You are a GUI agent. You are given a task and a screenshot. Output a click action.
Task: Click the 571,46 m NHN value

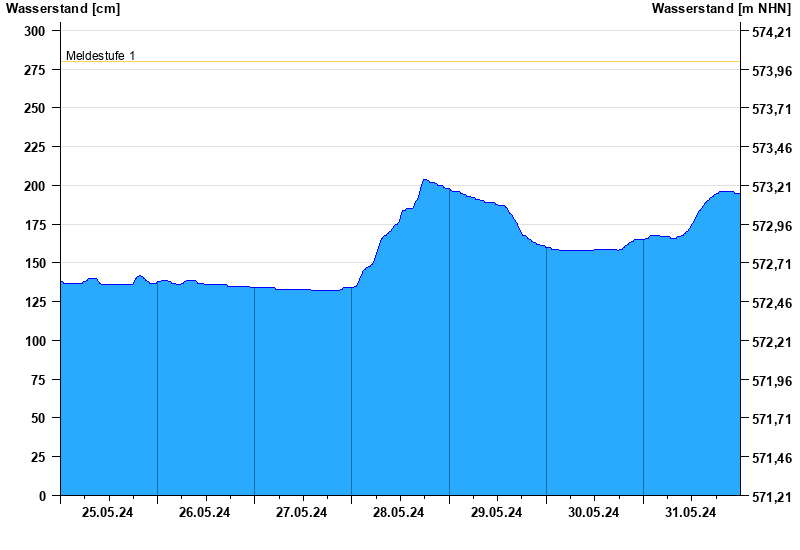point(772,458)
